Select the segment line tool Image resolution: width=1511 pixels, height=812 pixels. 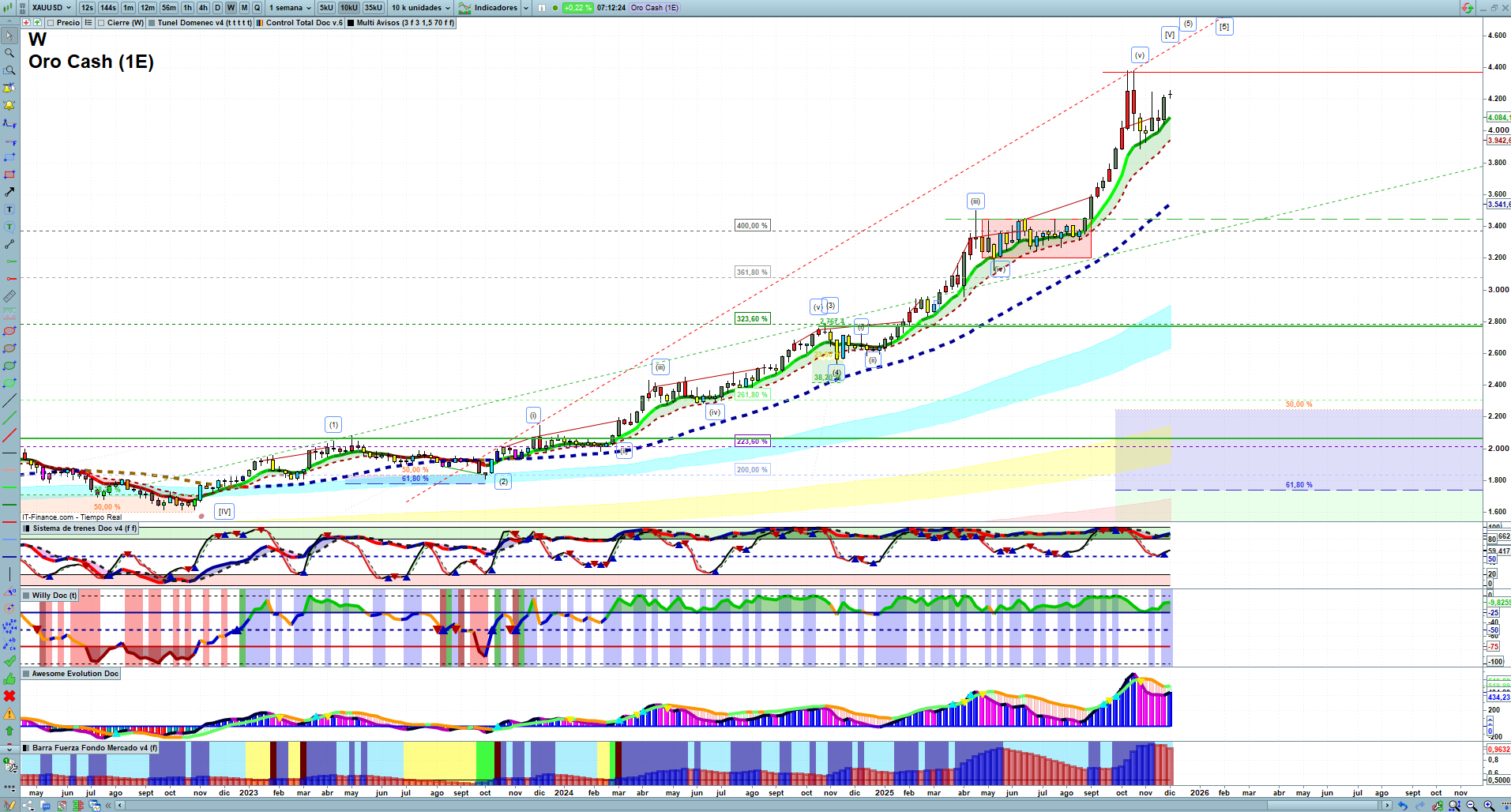[9, 244]
